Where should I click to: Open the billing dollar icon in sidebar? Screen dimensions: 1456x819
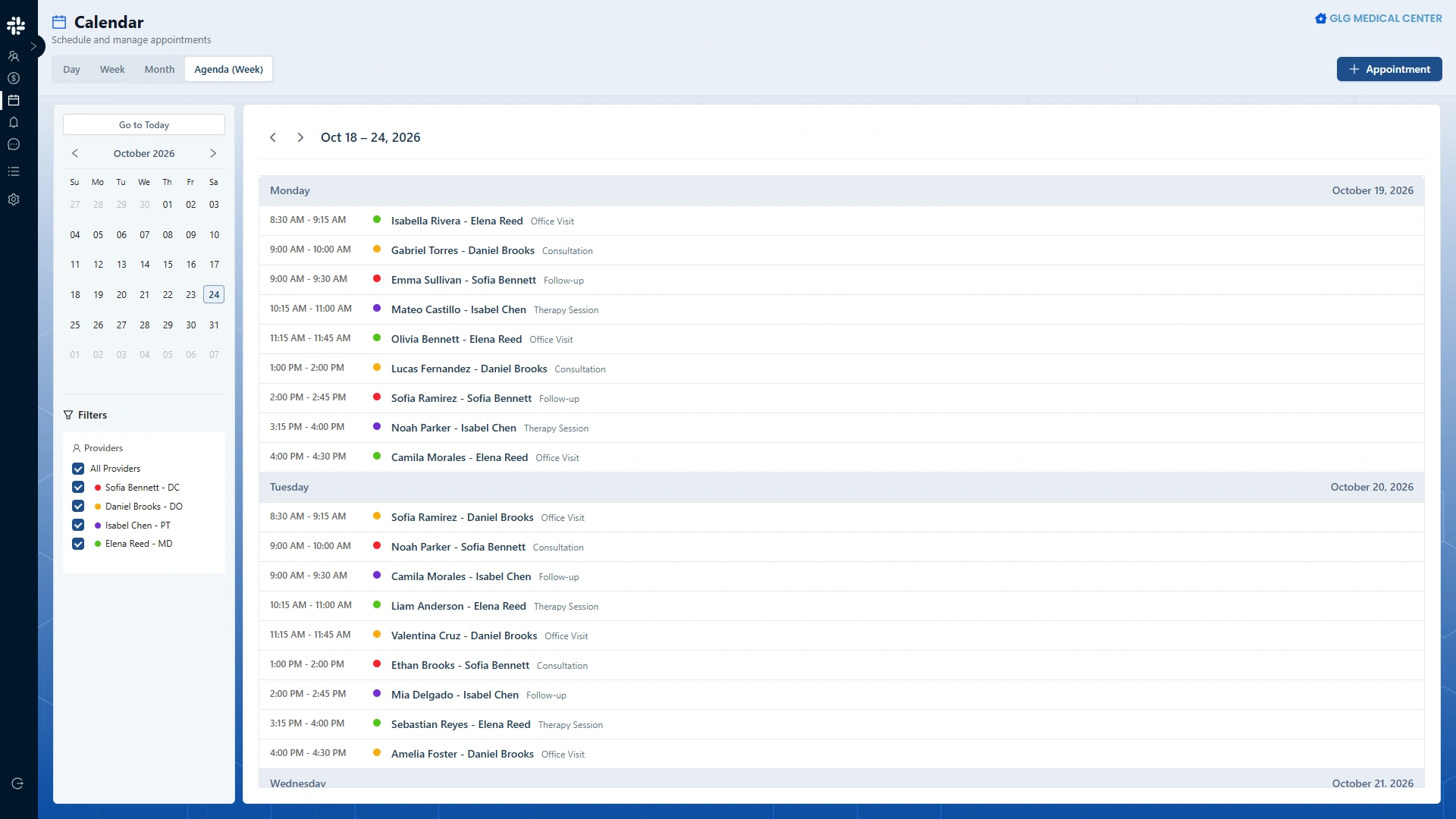tap(14, 78)
